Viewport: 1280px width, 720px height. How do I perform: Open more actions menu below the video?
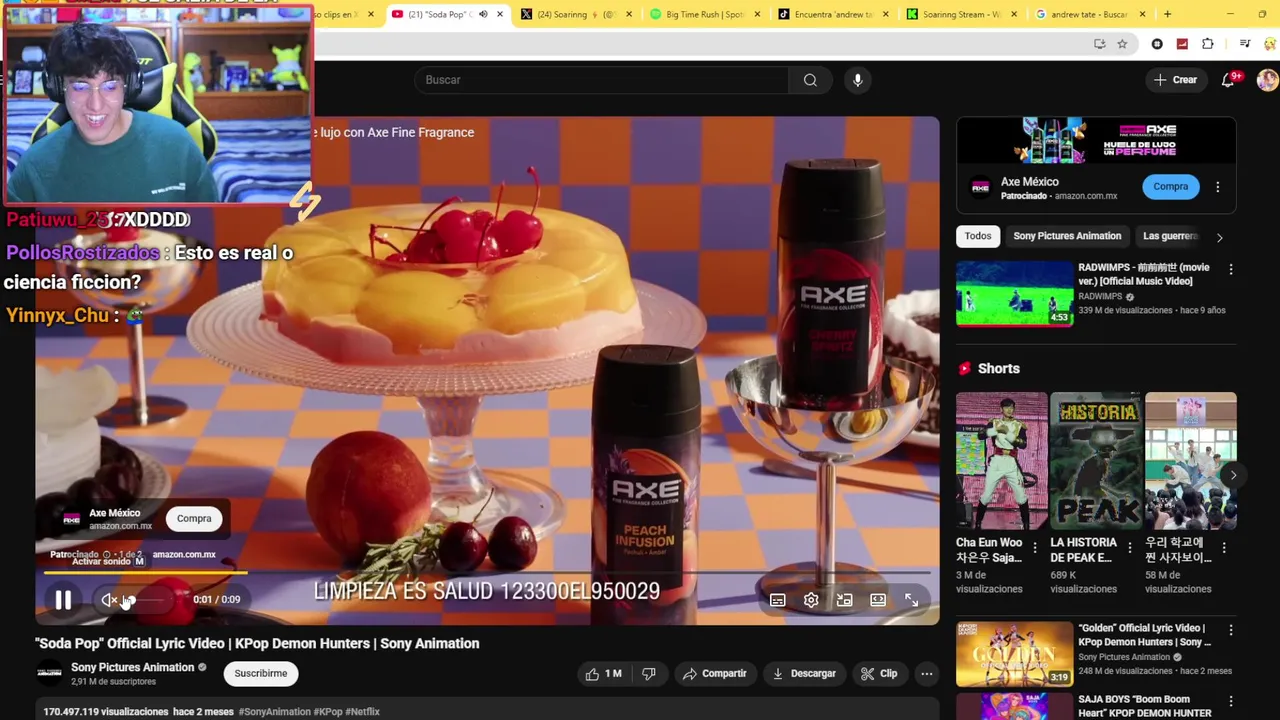tap(927, 674)
